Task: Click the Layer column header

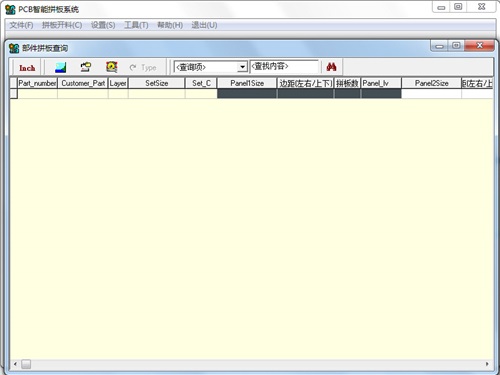Action: (x=118, y=83)
